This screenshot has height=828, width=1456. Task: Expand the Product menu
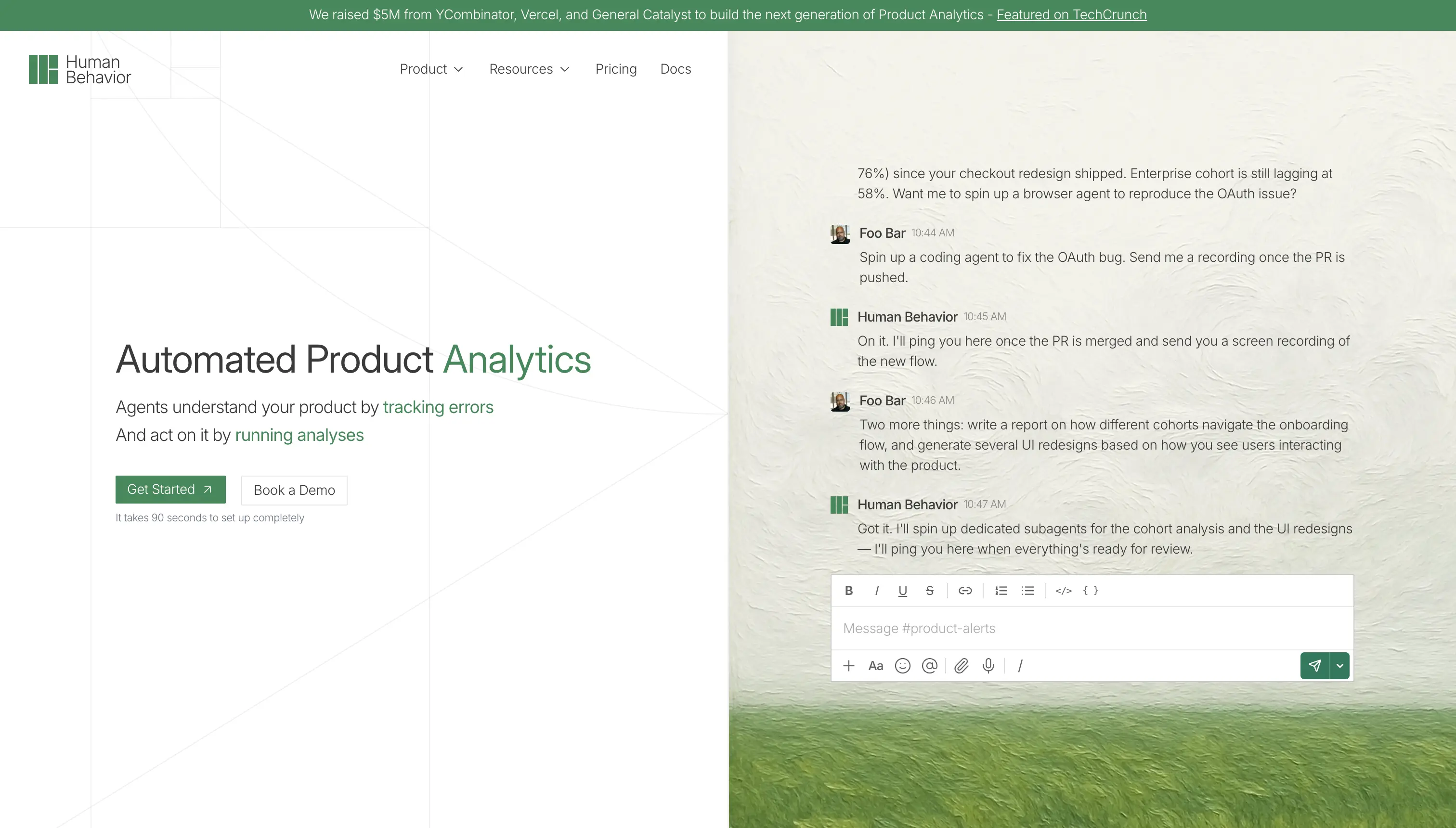click(x=432, y=69)
